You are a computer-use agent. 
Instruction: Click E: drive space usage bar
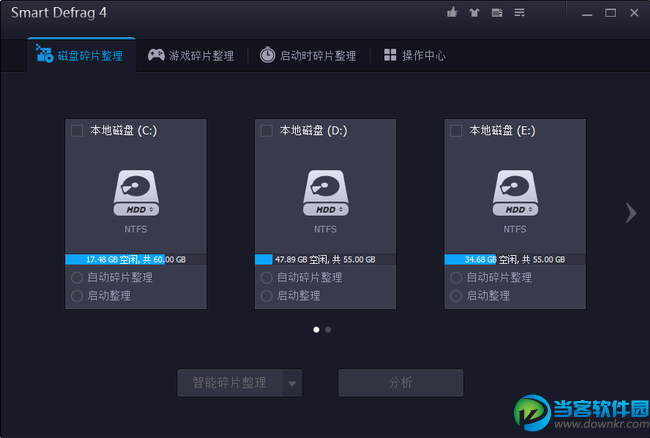pyautogui.click(x=515, y=259)
